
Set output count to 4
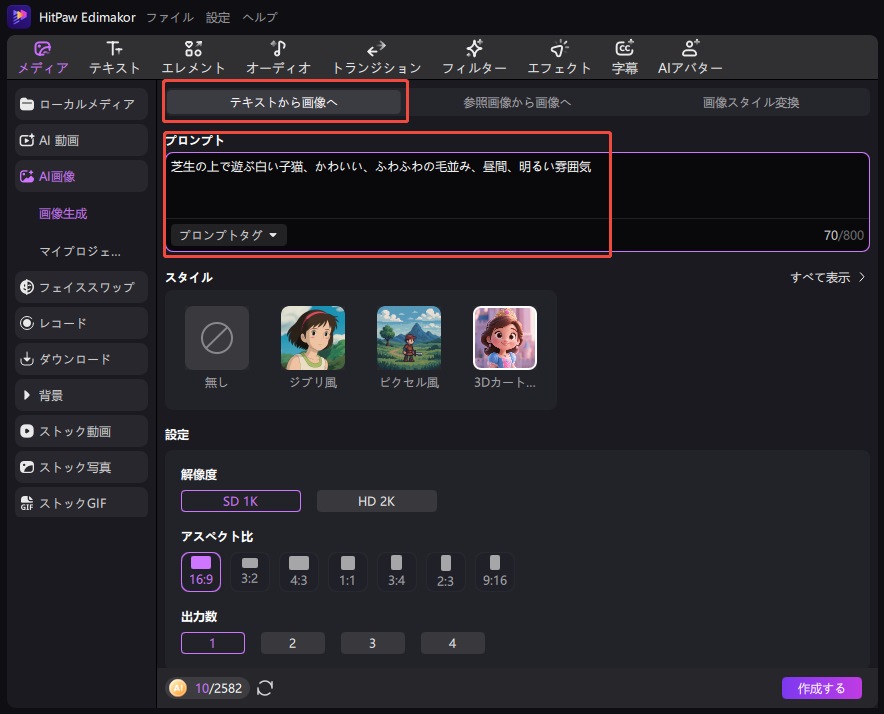tap(453, 643)
